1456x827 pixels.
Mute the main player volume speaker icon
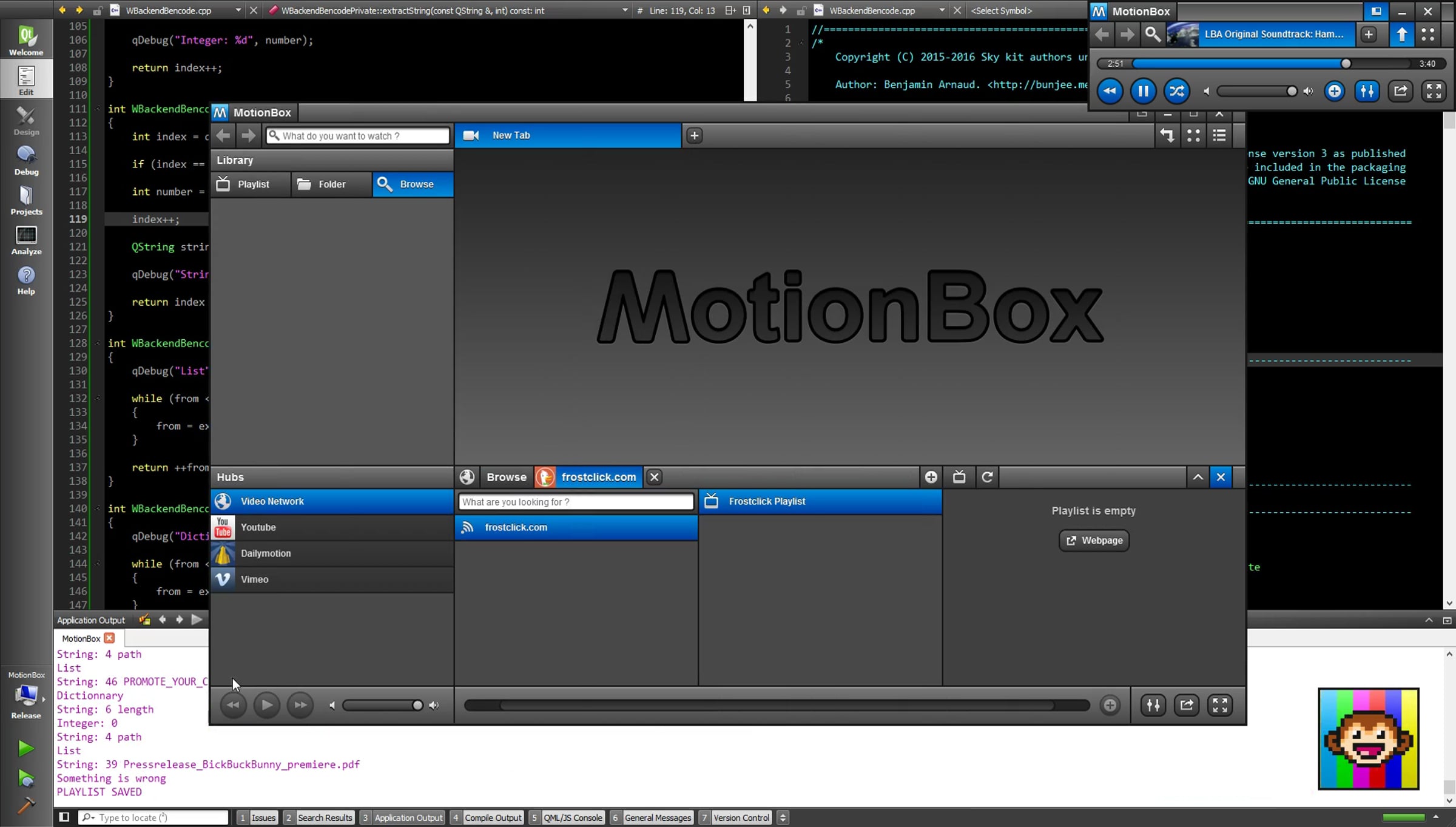pyautogui.click(x=332, y=705)
